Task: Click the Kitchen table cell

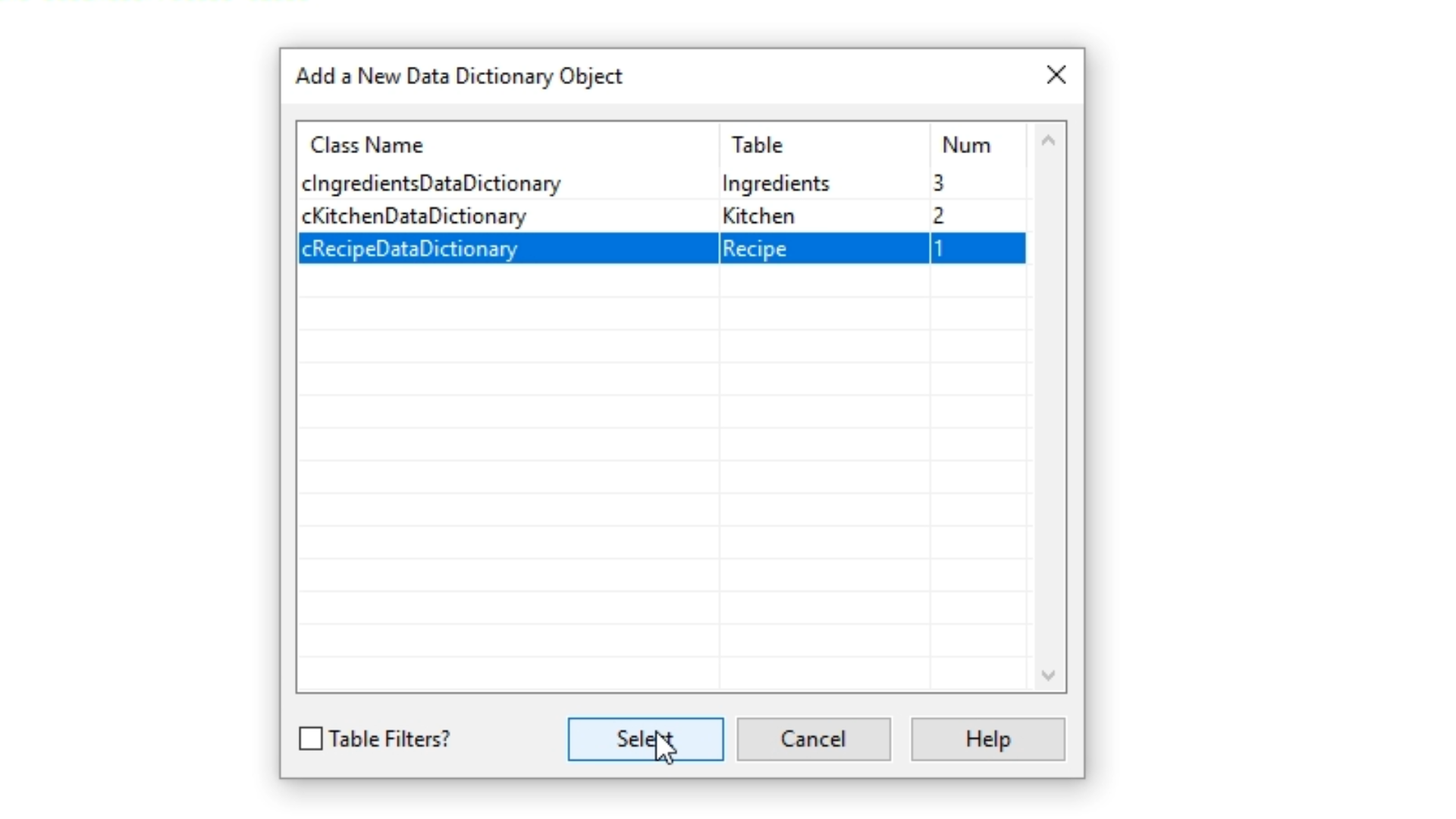Action: click(x=758, y=216)
